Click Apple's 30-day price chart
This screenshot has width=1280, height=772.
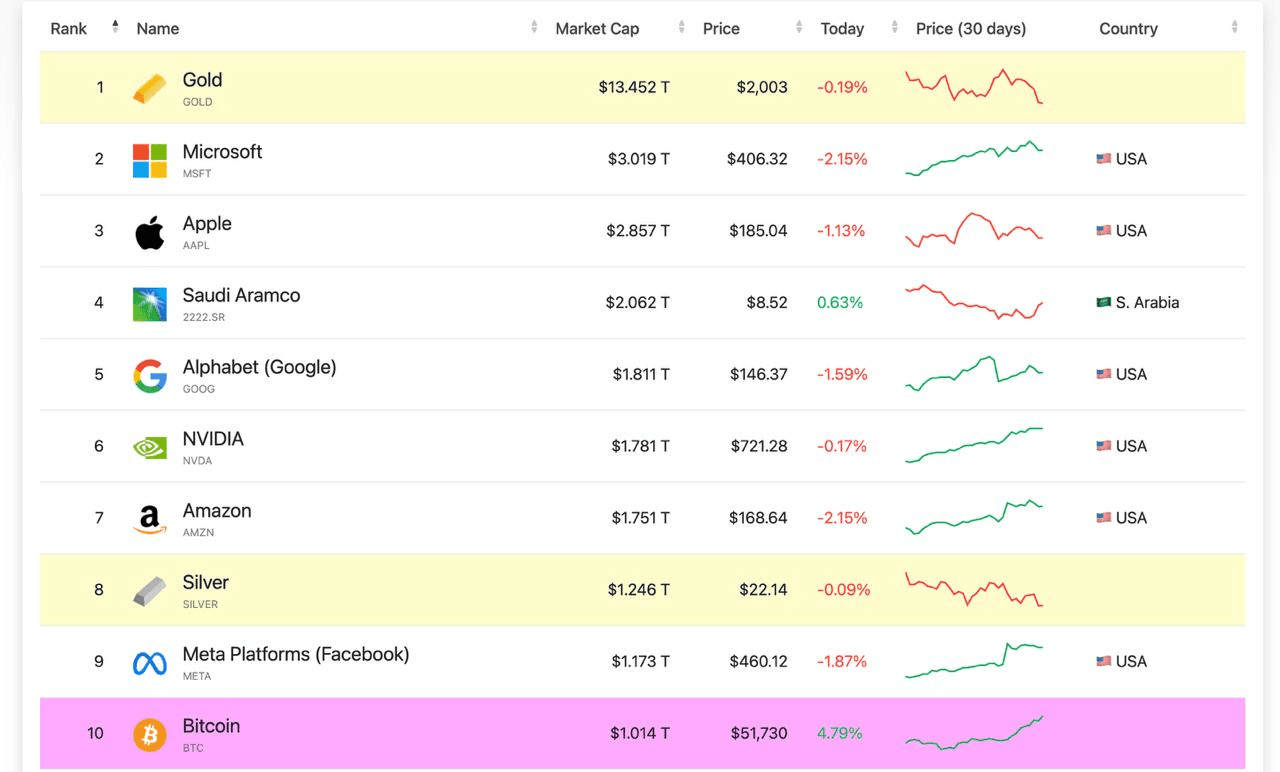pyautogui.click(x=974, y=230)
